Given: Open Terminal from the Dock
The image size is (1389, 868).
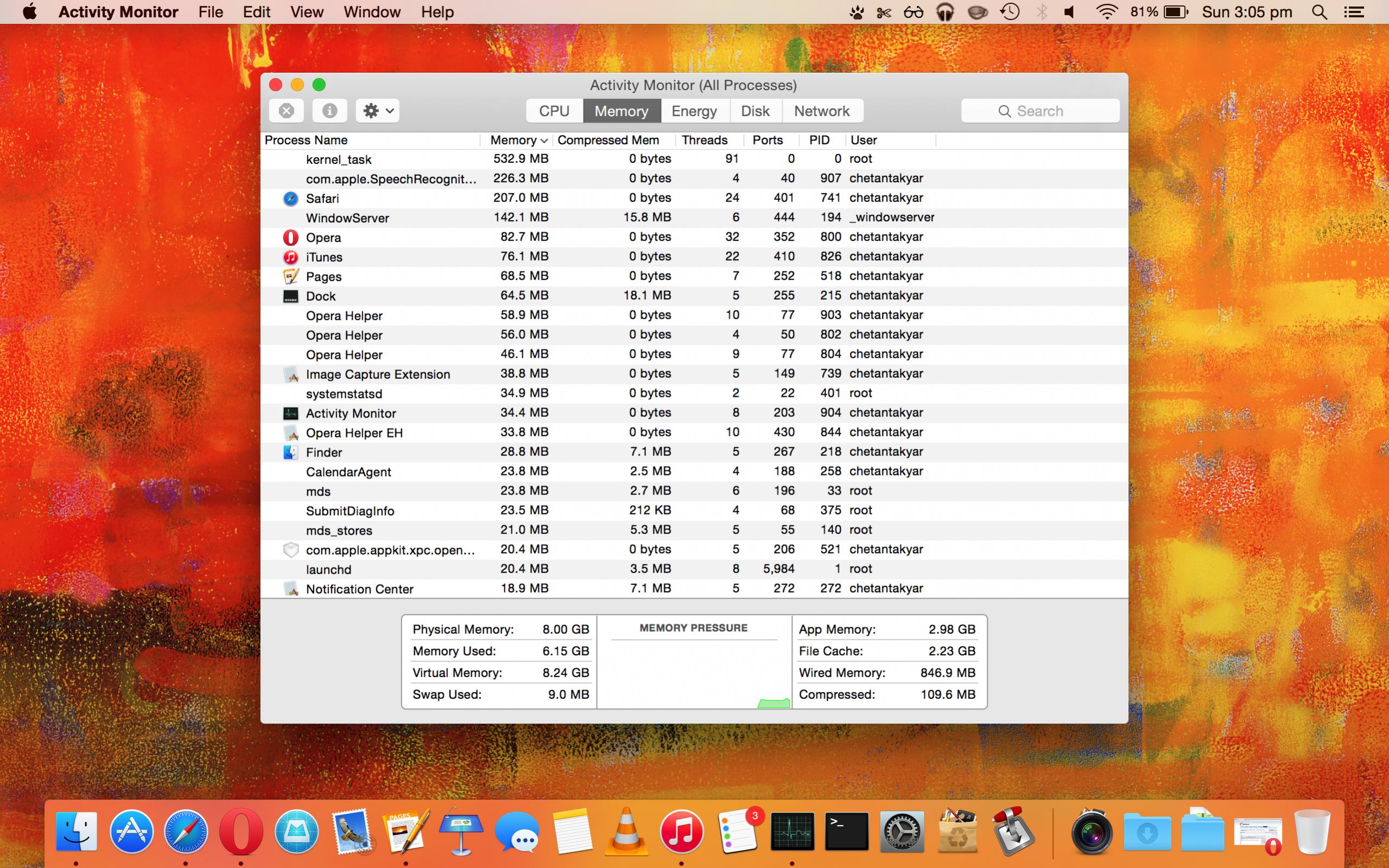Looking at the screenshot, I should pos(847,831).
